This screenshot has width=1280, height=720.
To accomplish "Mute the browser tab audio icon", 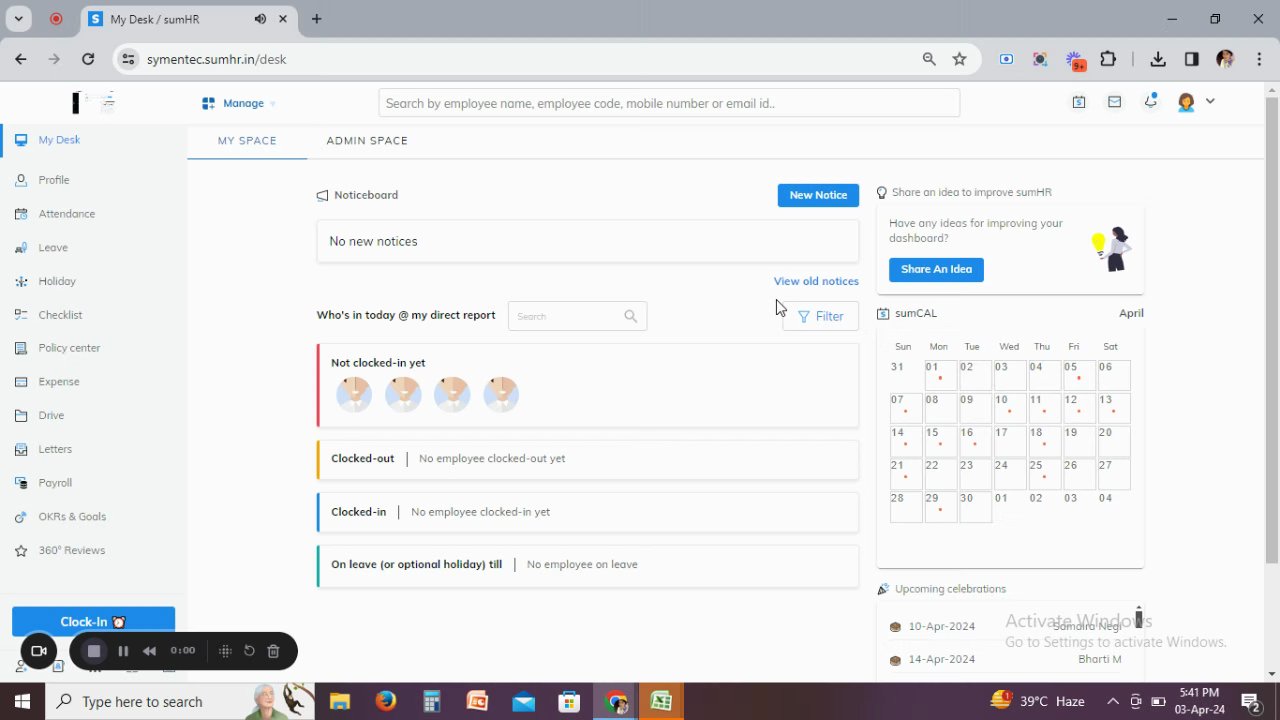I will 260,19.
